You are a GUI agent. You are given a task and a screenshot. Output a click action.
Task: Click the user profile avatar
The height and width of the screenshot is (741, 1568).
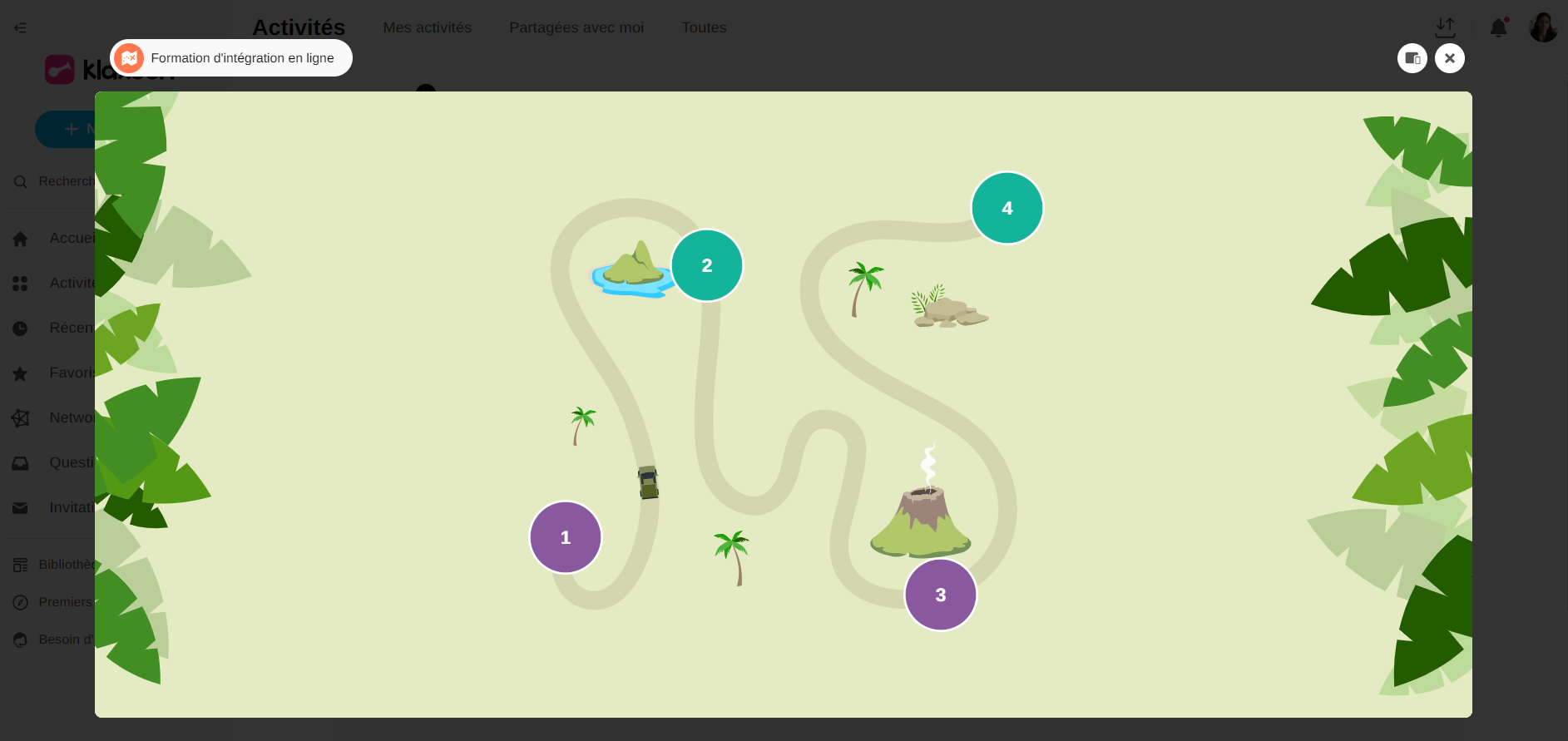click(x=1543, y=27)
